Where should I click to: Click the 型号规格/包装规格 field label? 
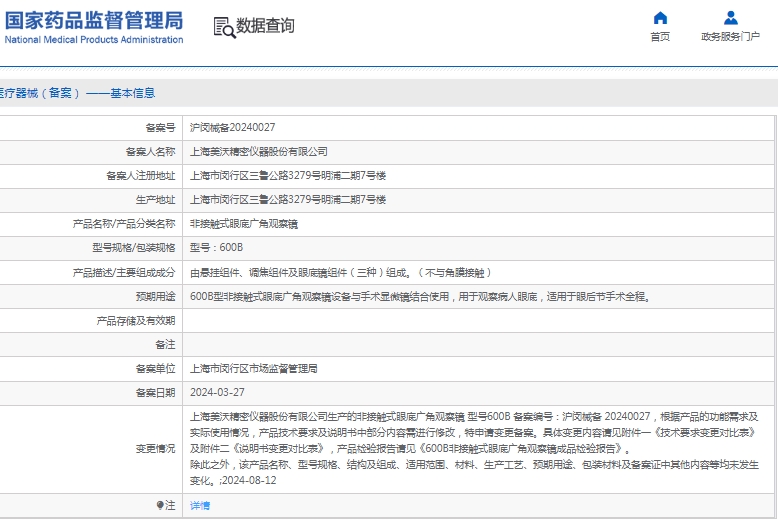click(134, 247)
